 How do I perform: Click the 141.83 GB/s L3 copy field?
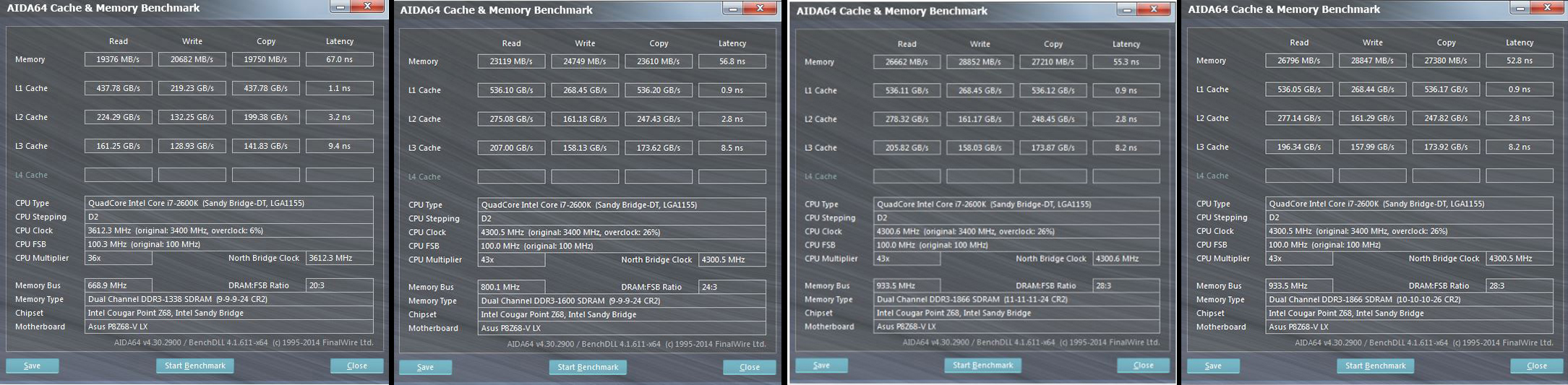click(266, 146)
